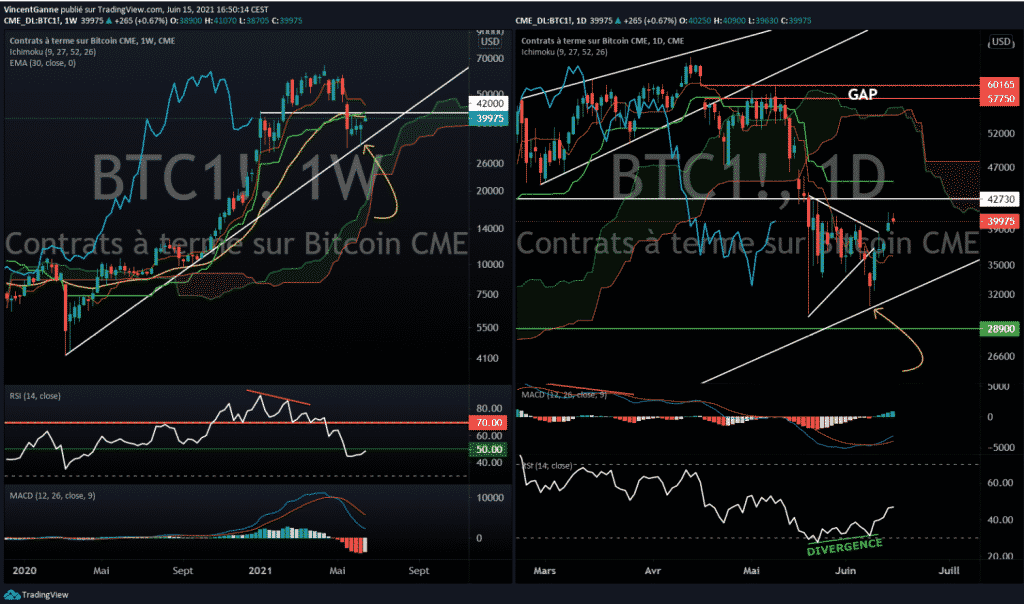Select the 60165 red price label
The image size is (1024, 604).
tap(1000, 87)
